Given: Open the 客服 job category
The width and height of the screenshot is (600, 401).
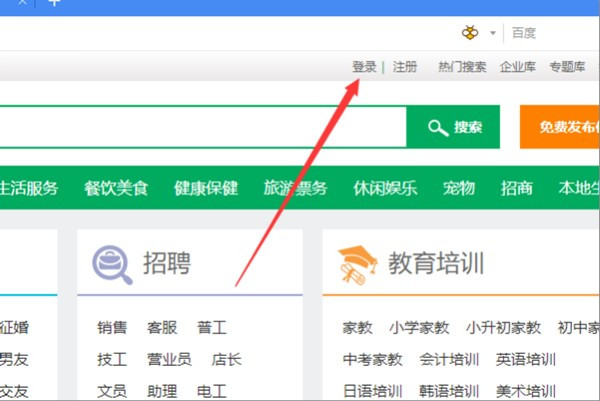Looking at the screenshot, I should coord(162,328).
